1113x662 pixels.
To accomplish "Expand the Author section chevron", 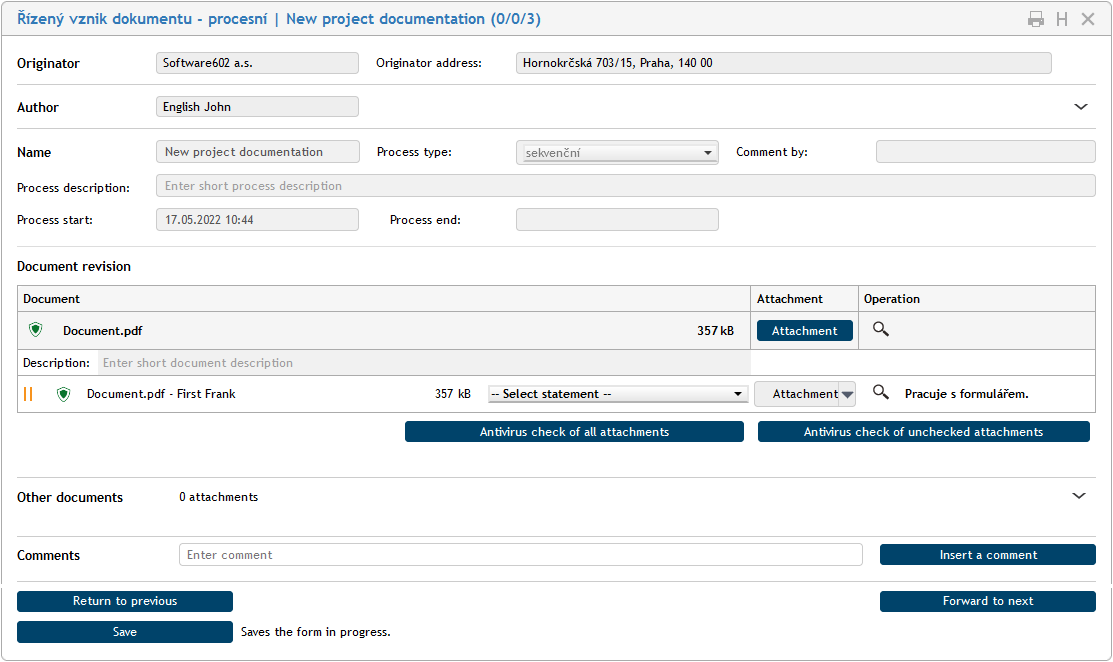I will pyautogui.click(x=1080, y=107).
